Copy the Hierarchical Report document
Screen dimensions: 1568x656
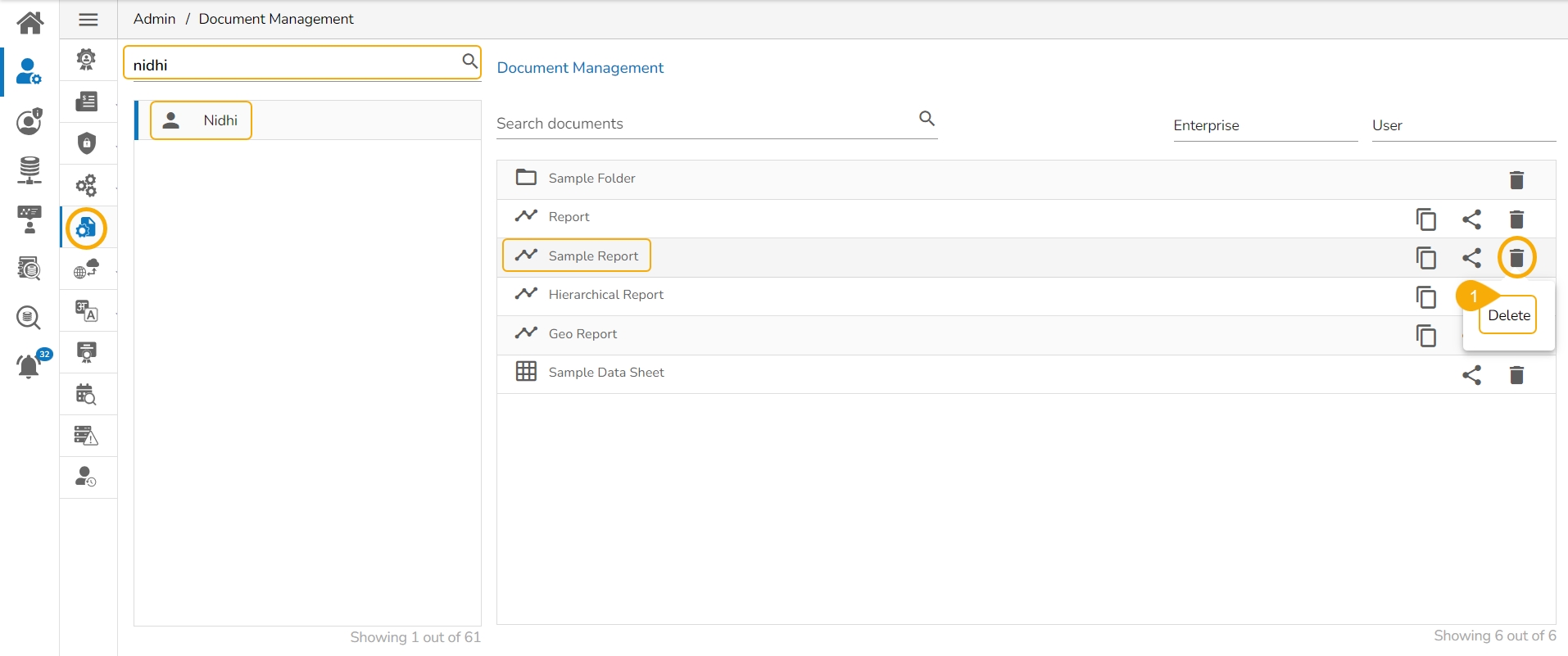point(1425,297)
